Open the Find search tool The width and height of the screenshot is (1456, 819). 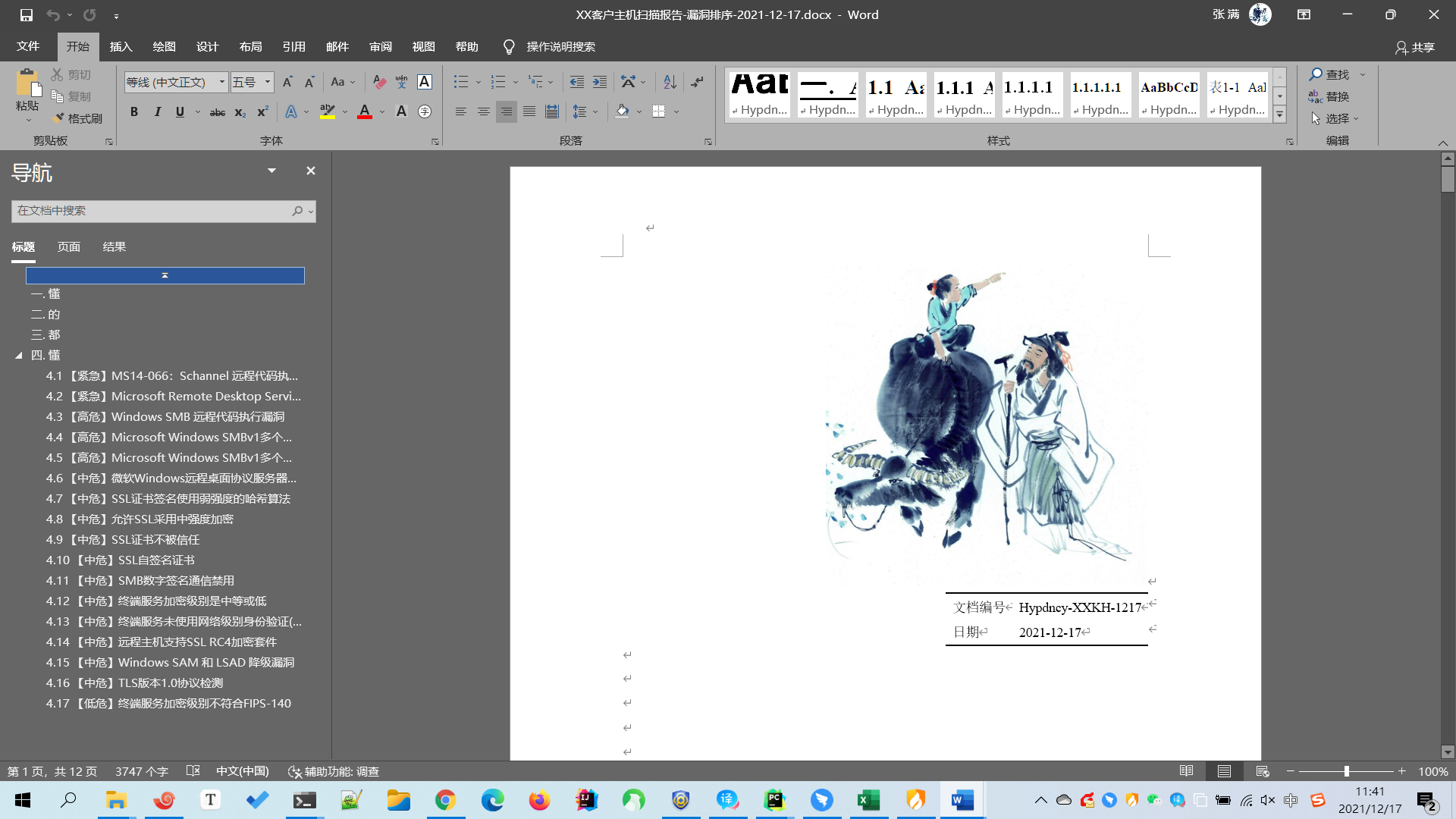(x=1329, y=74)
